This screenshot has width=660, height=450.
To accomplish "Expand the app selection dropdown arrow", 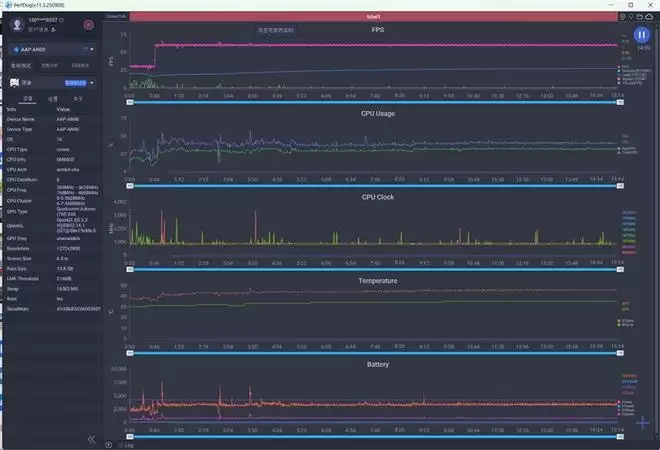I will point(91,83).
